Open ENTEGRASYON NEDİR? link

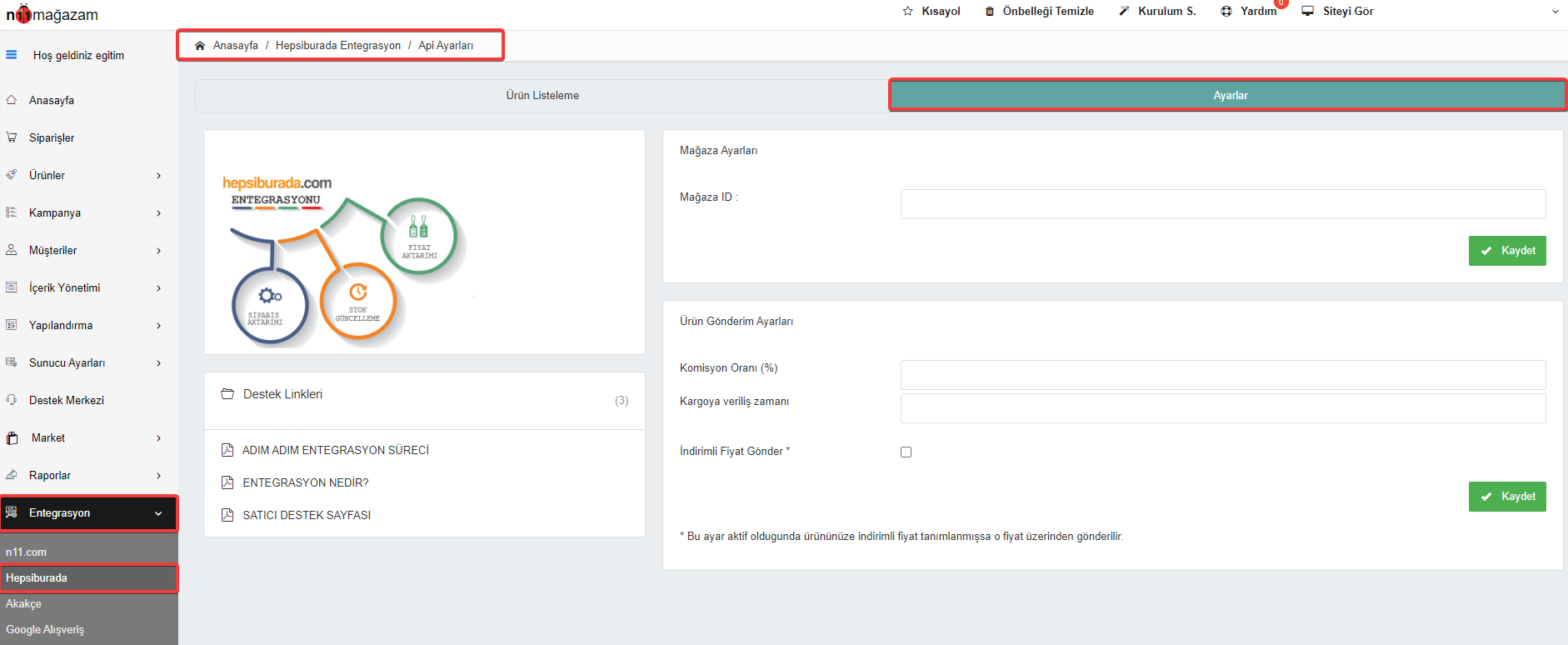306,482
